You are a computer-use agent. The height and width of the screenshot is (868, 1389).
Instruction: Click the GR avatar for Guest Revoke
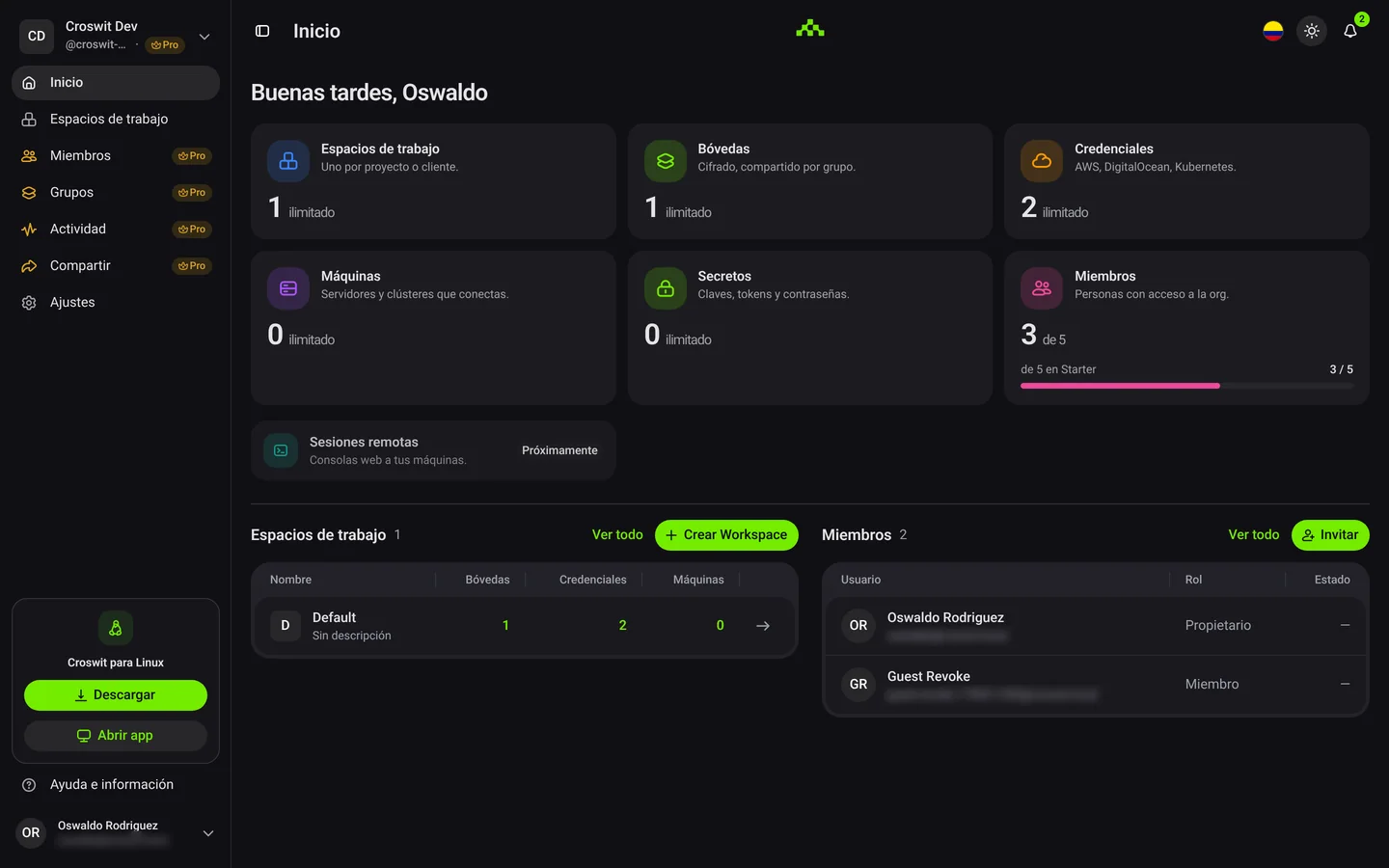point(858,685)
